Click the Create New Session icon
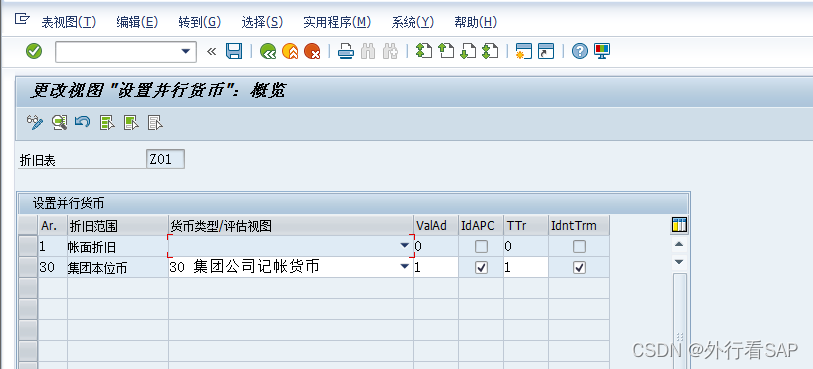This screenshot has height=369, width=813. coord(524,51)
